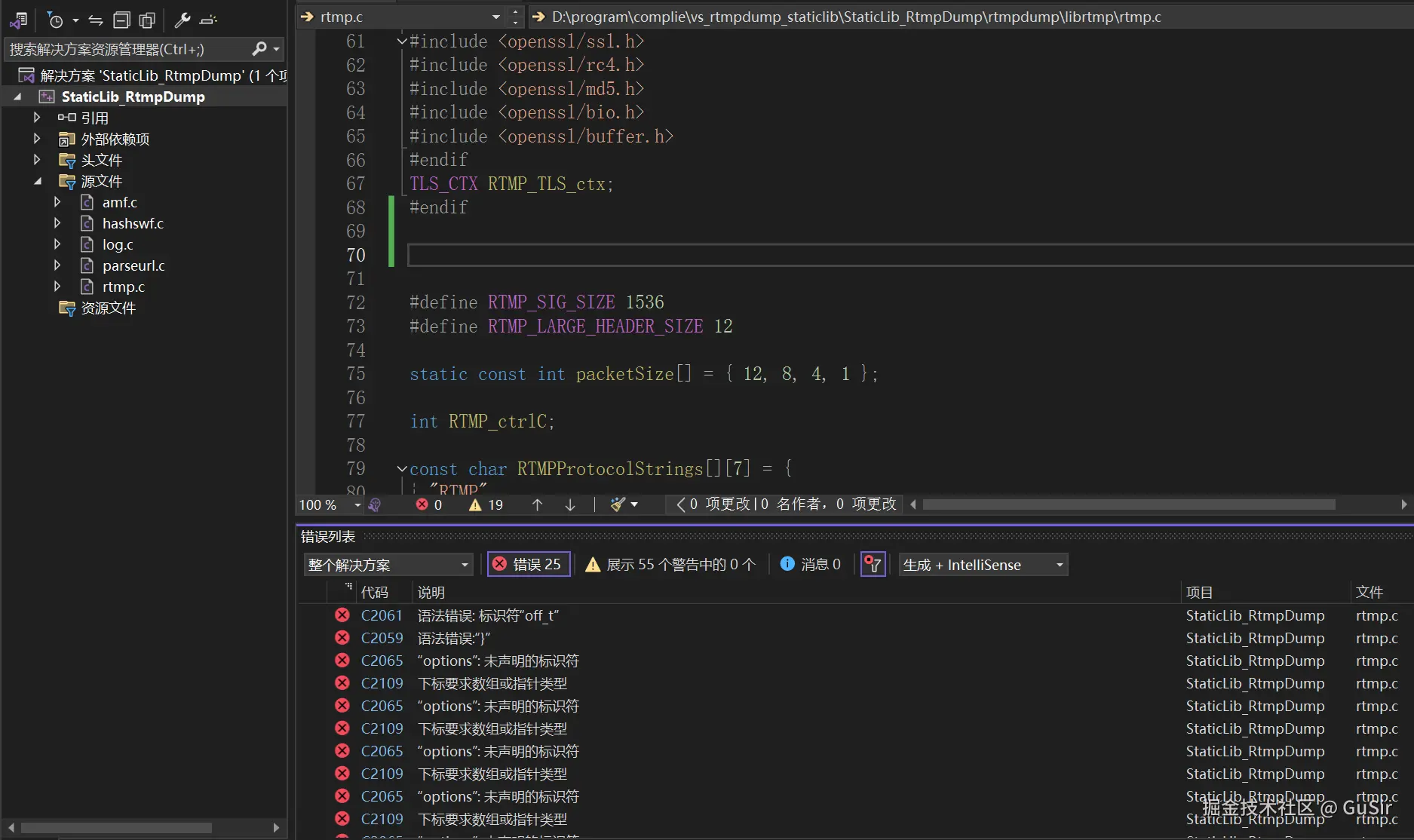Toggle the error list build filter icon
The height and width of the screenshot is (840, 1414).
(x=873, y=564)
